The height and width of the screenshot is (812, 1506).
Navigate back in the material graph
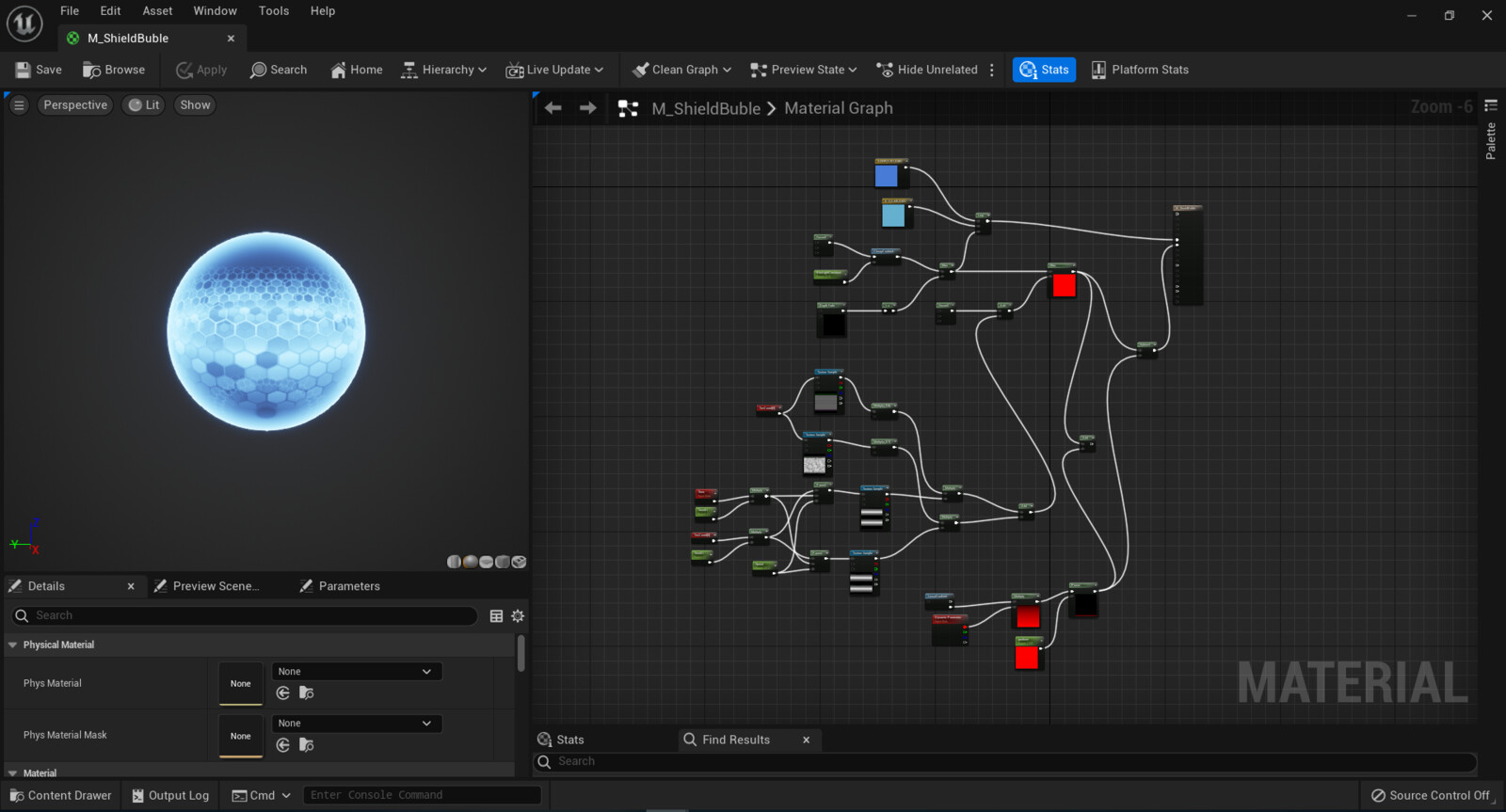point(553,108)
